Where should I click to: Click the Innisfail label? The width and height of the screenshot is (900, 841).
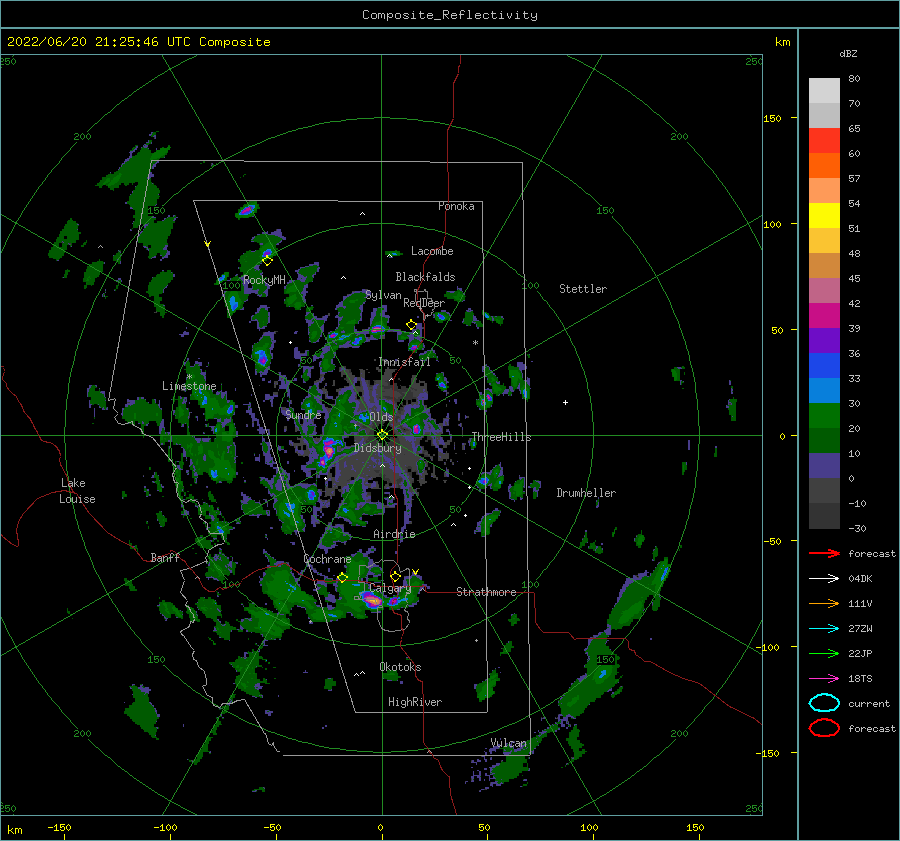click(x=404, y=362)
